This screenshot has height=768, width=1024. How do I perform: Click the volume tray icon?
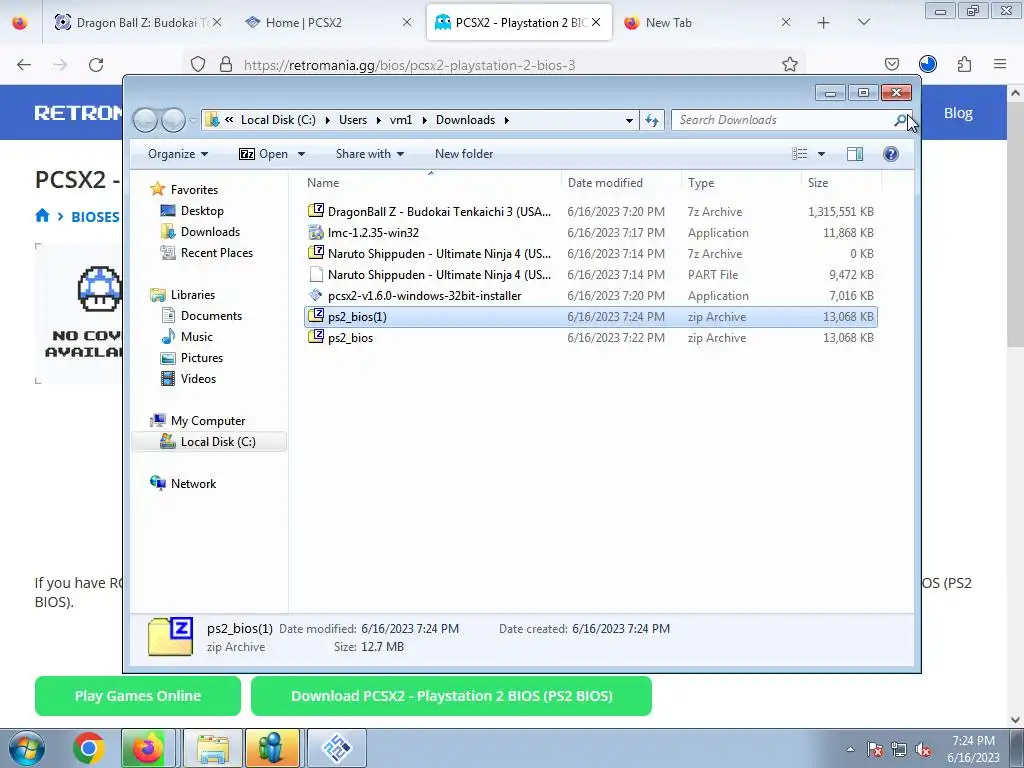923,750
